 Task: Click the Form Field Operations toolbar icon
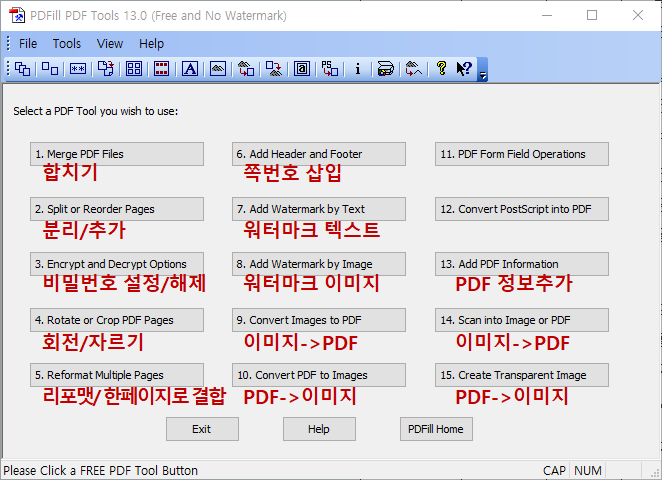tap(302, 69)
